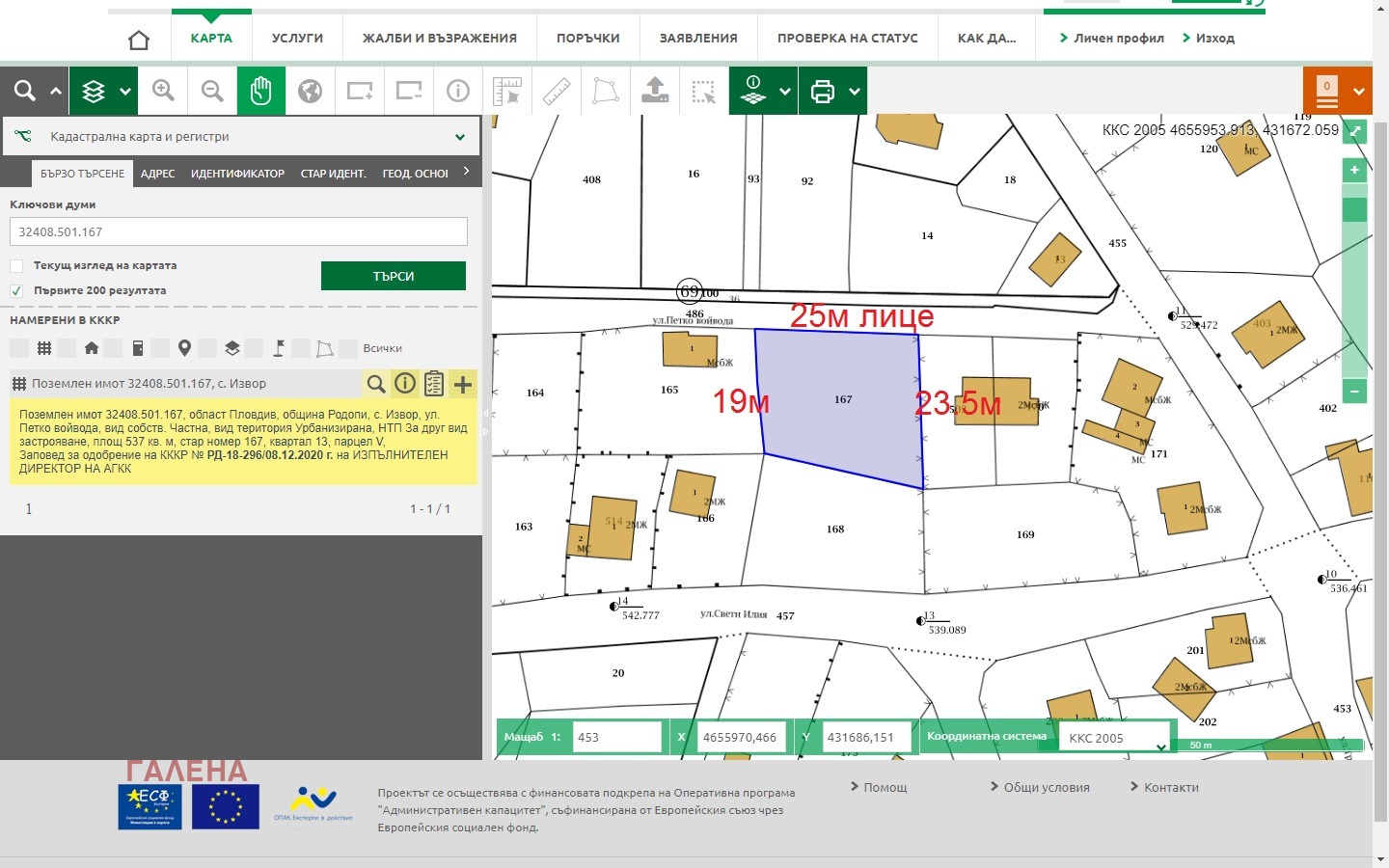Select the info identify tool in toolbar
The image size is (1389, 868).
click(457, 92)
